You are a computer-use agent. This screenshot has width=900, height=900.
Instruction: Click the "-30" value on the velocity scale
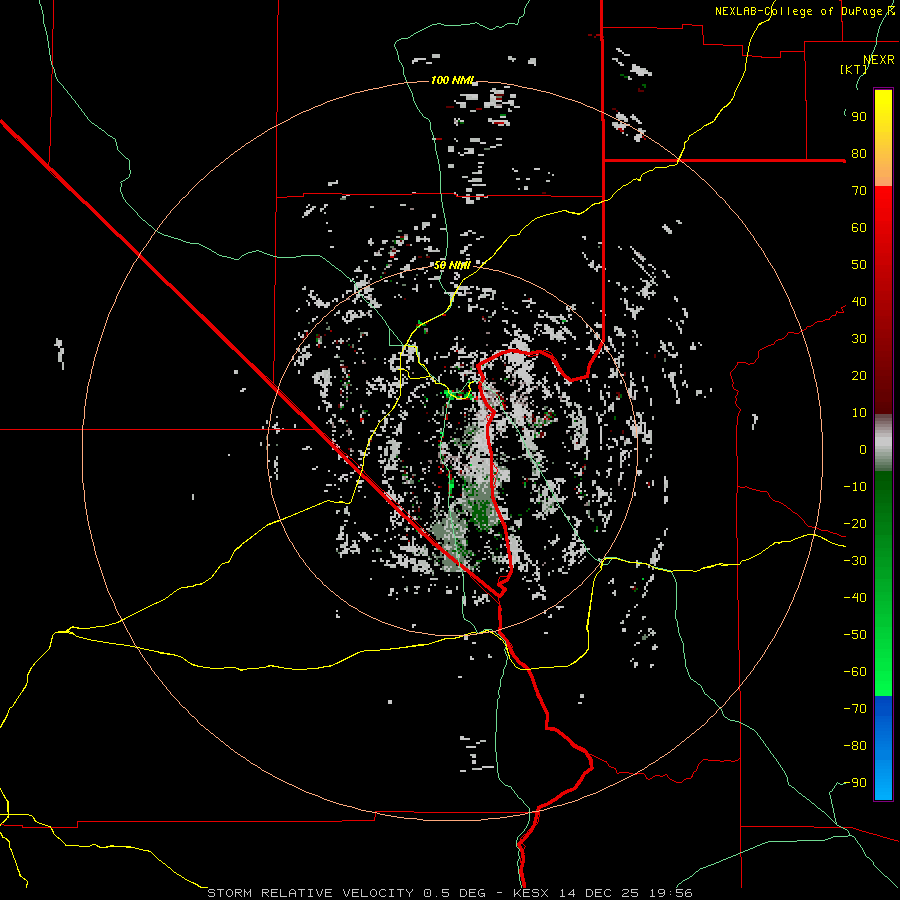pos(855,561)
